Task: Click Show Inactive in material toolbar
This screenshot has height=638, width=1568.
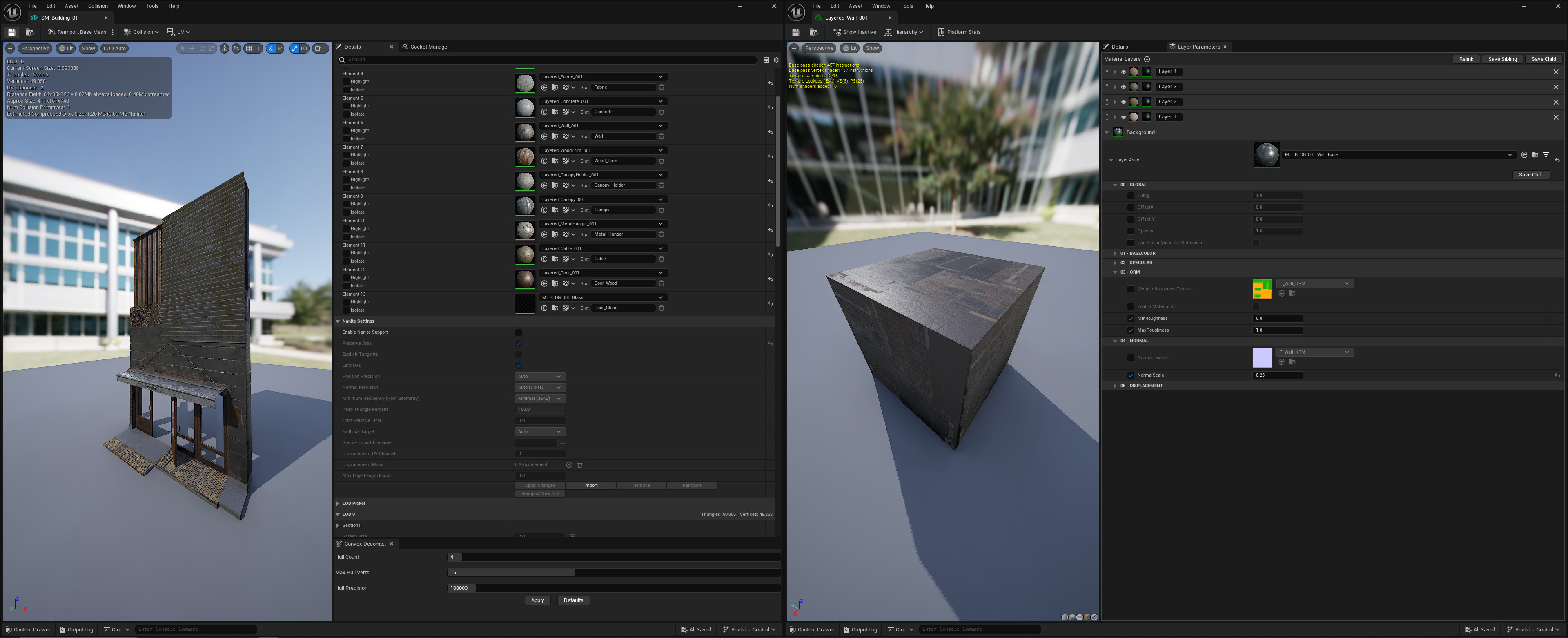Action: 855,32
